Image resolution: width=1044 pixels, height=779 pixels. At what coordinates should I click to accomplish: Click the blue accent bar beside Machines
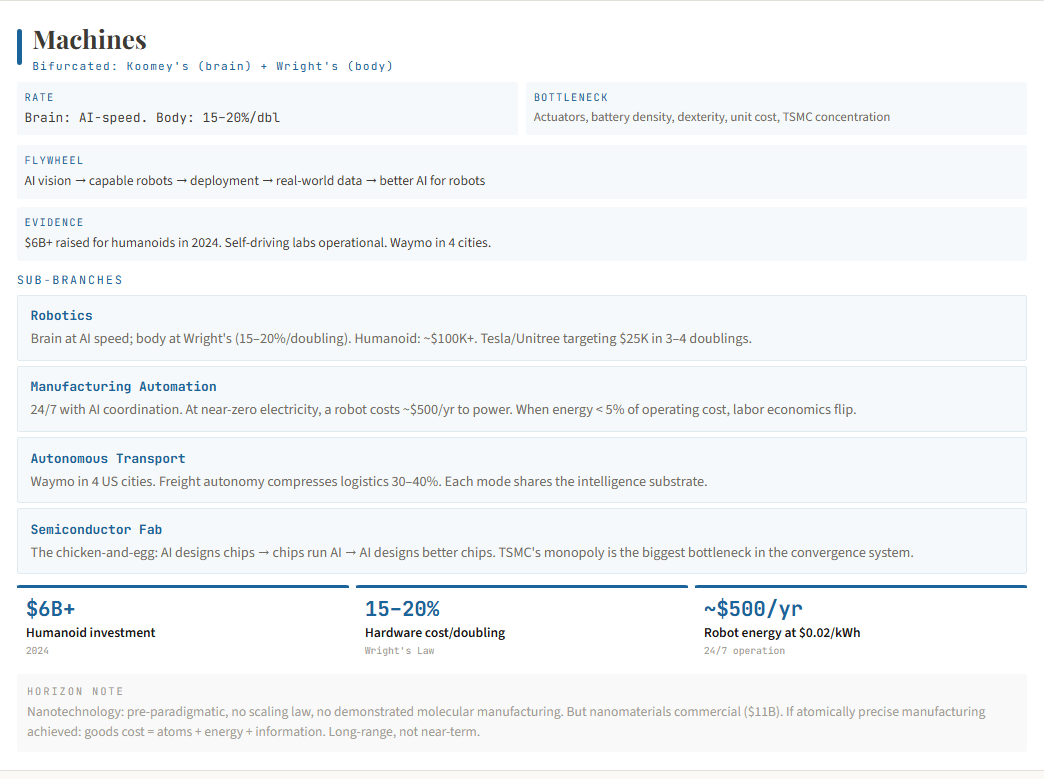19,47
